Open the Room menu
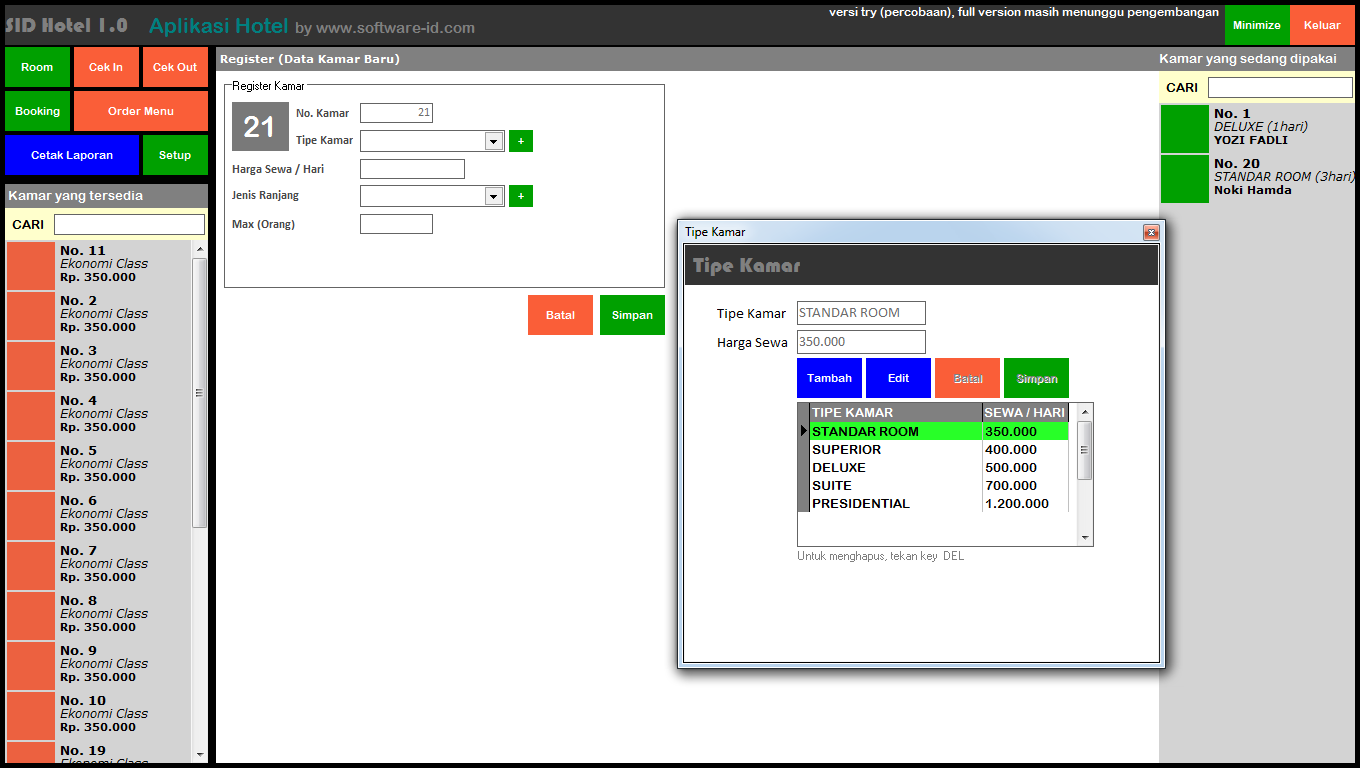Viewport: 1360px width, 768px height. point(37,67)
